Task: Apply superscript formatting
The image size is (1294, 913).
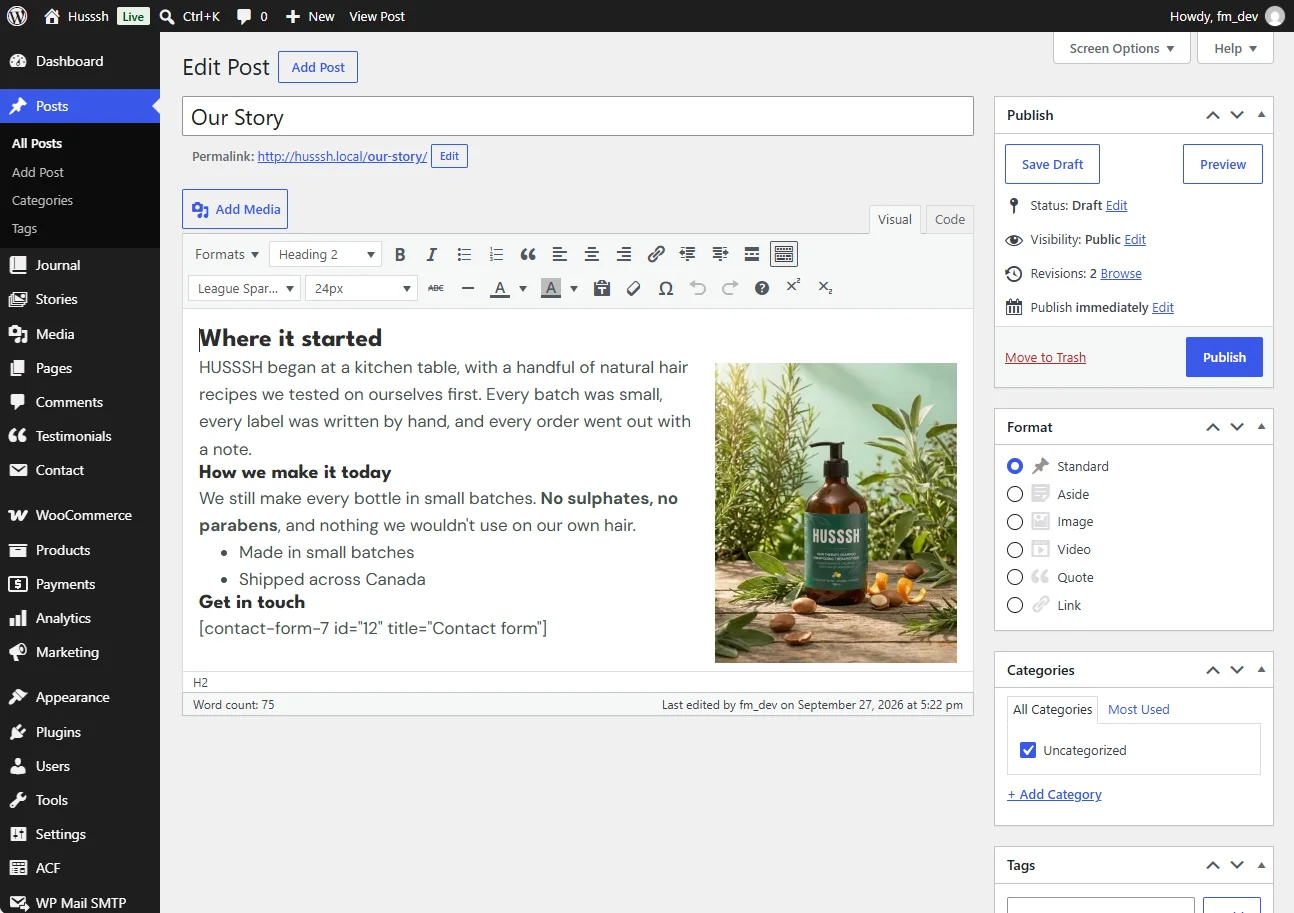Action: (x=793, y=287)
